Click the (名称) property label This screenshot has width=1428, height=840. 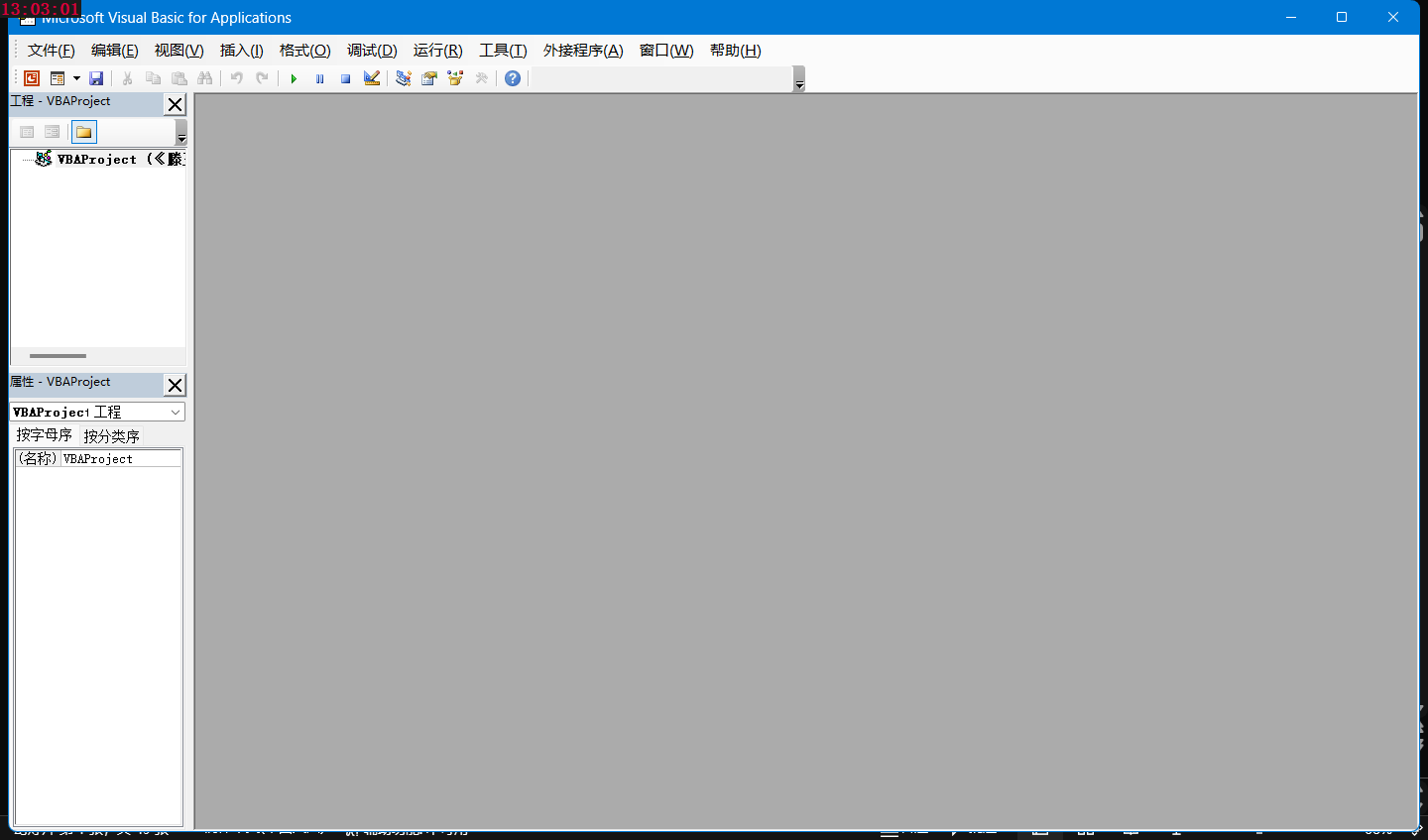tap(39, 458)
